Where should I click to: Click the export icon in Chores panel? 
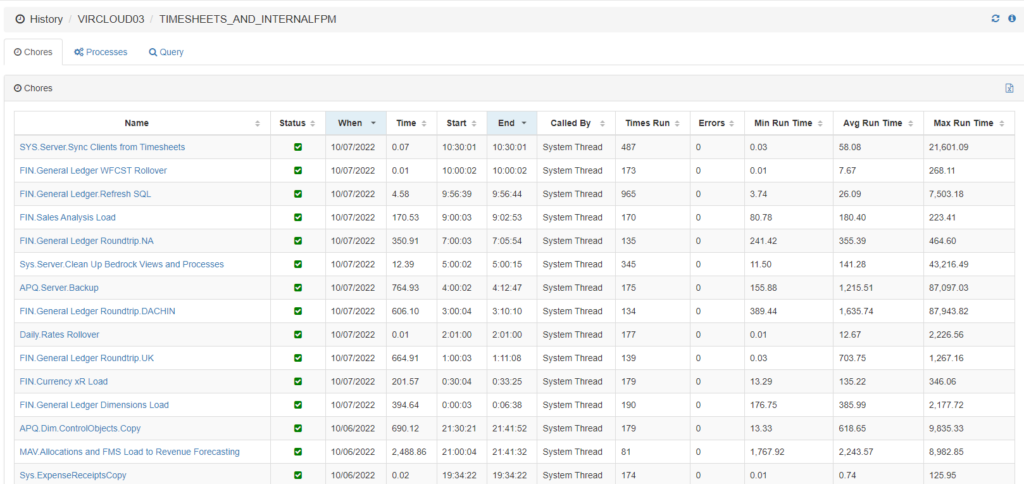1009,88
